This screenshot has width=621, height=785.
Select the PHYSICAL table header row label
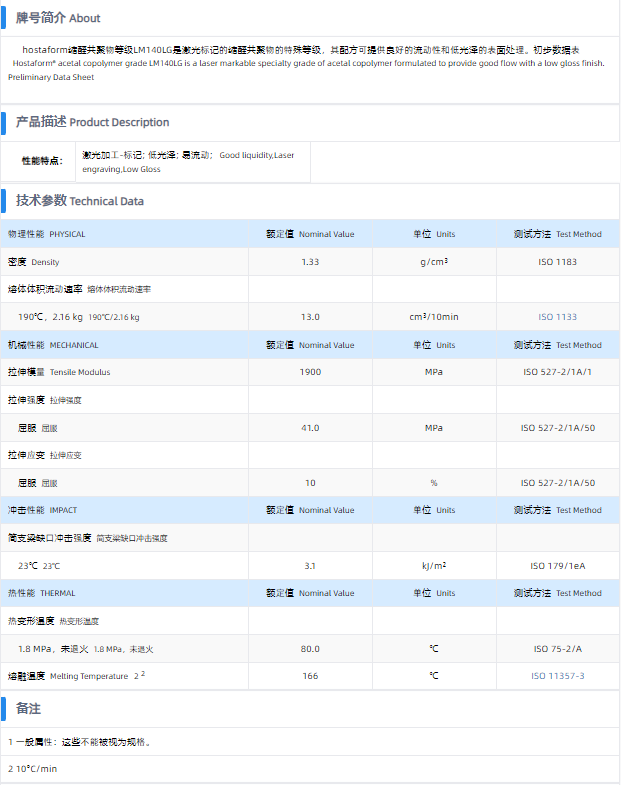47,234
